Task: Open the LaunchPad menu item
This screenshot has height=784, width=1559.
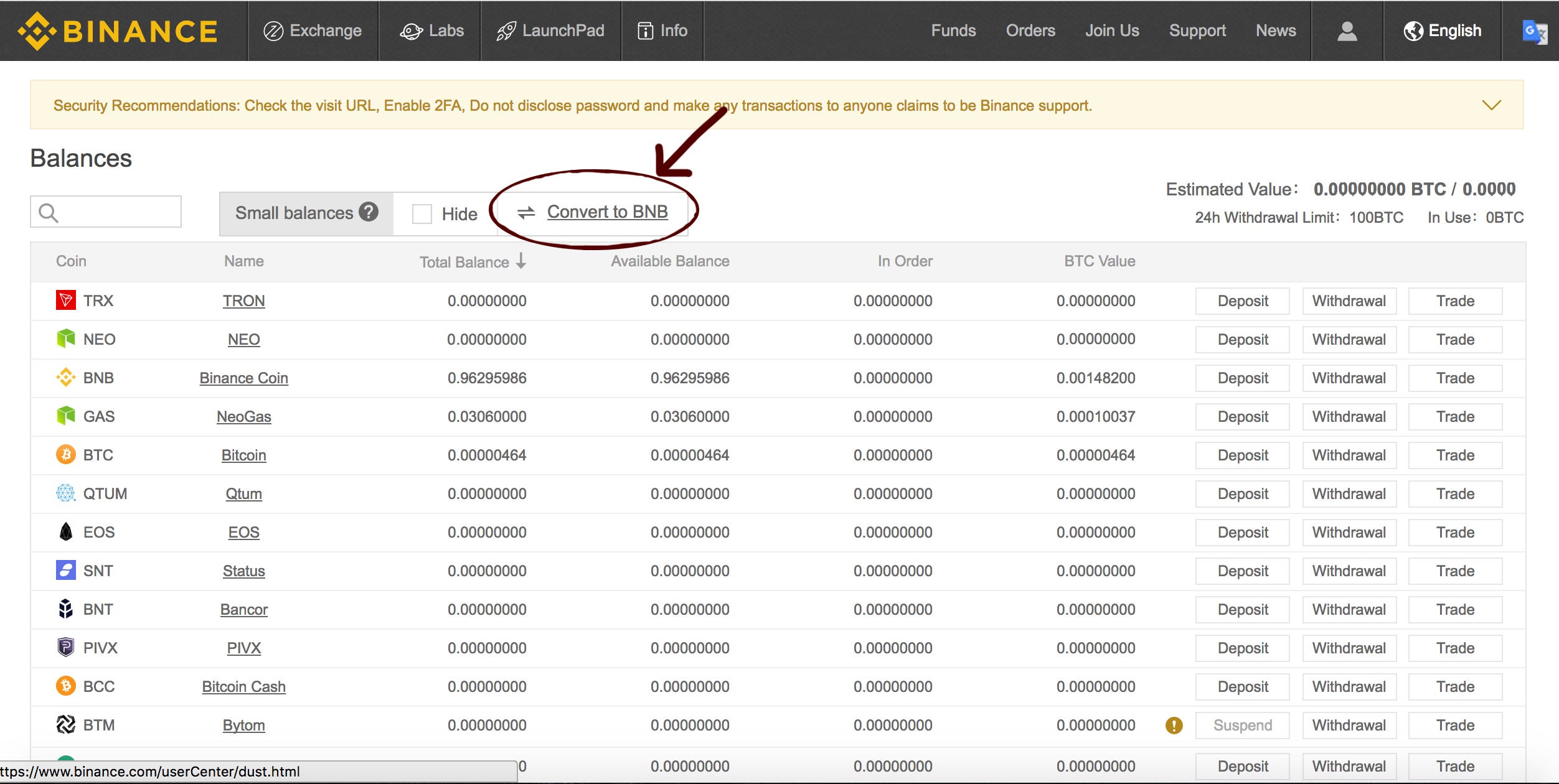Action: click(550, 30)
